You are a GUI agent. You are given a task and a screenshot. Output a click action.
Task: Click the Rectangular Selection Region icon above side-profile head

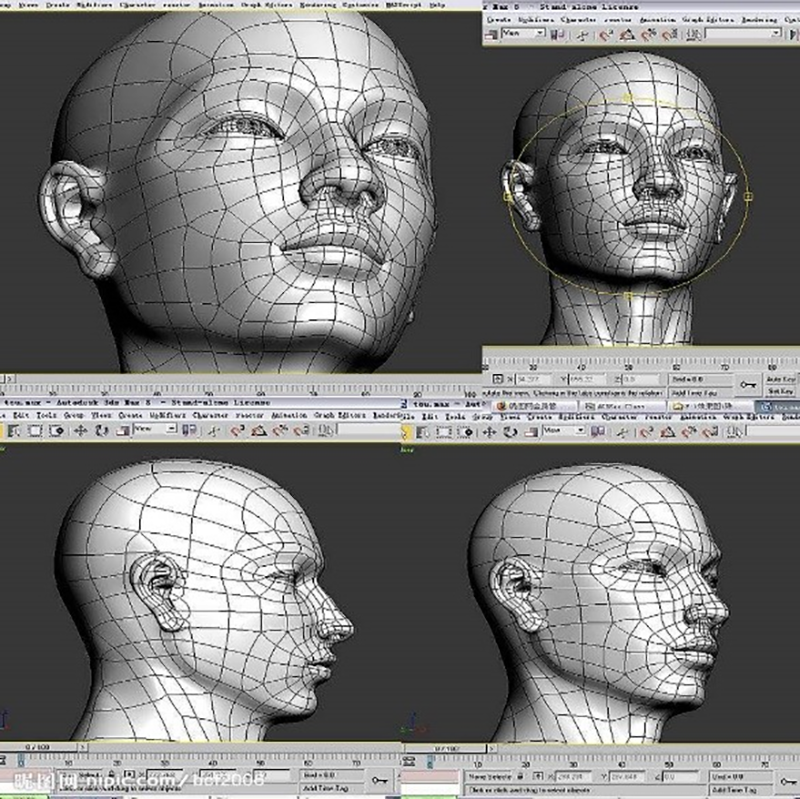(x=33, y=430)
